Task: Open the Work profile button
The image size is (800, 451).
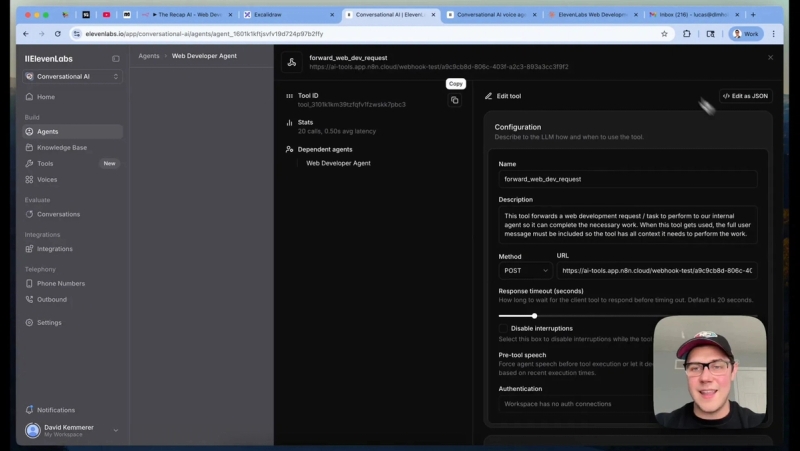Action: click(x=746, y=34)
